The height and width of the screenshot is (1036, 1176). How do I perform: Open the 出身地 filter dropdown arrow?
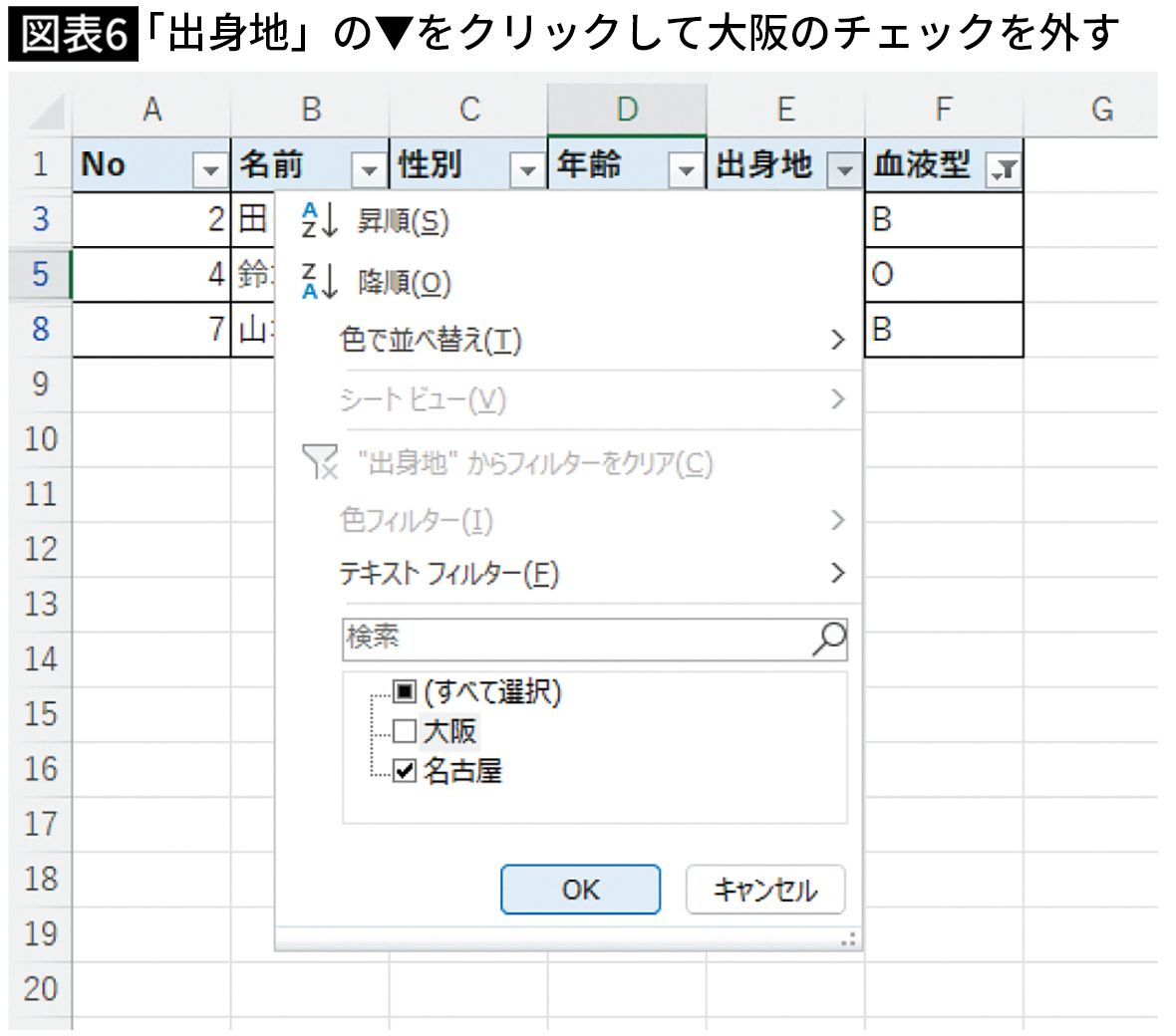[844, 170]
